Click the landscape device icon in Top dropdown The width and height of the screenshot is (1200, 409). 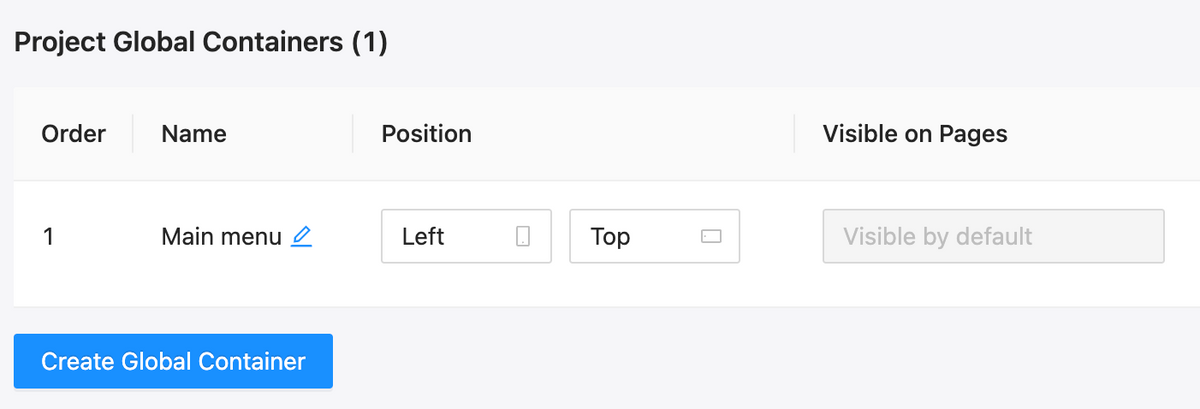pyautogui.click(x=711, y=237)
